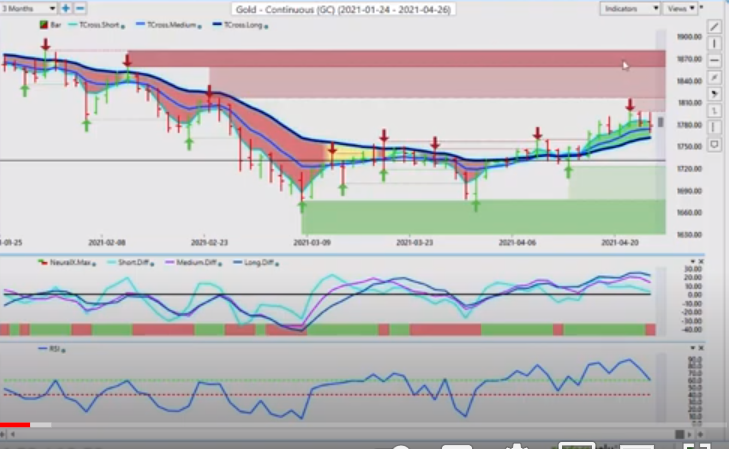This screenshot has height=449, width=729.
Task: Close the RSI indicator panel
Action: pos(701,348)
